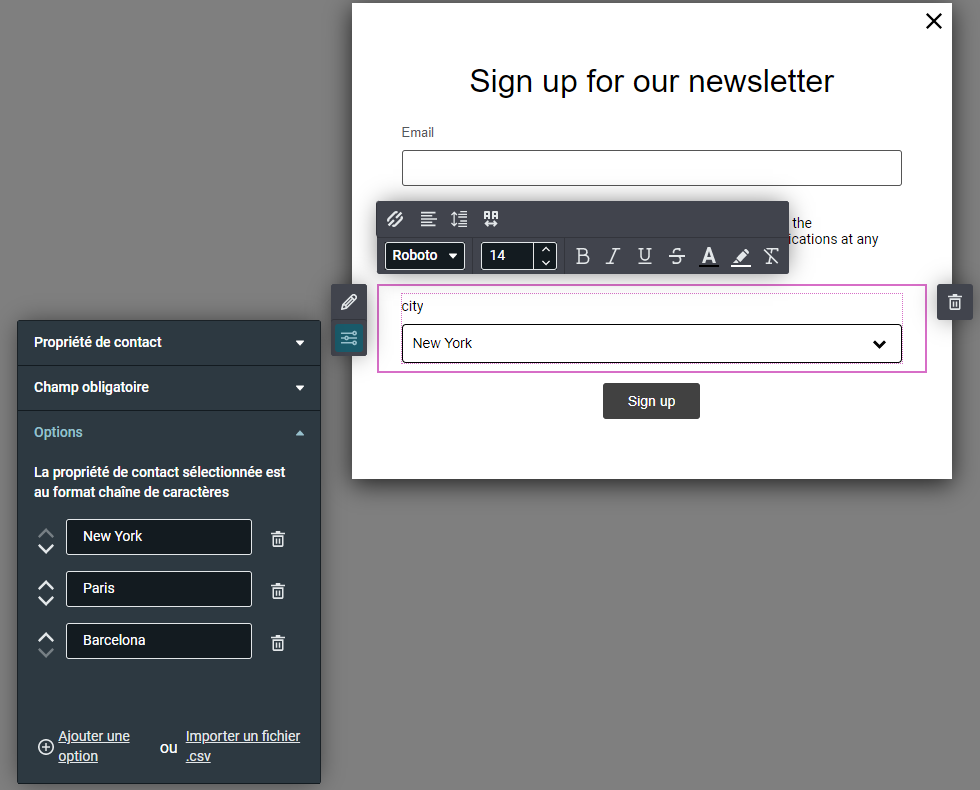Move the Paris option up

click(46, 586)
